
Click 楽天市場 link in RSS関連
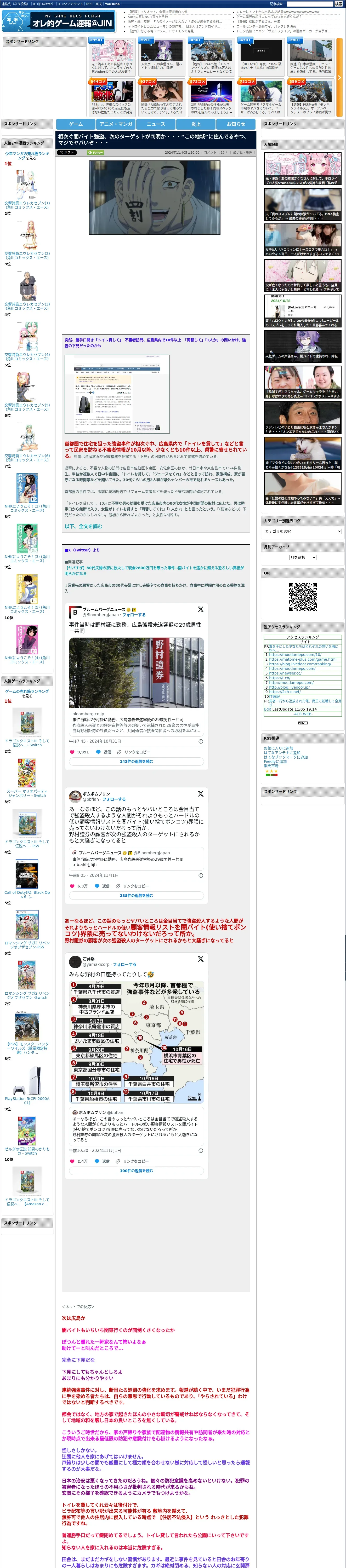click(x=271, y=766)
